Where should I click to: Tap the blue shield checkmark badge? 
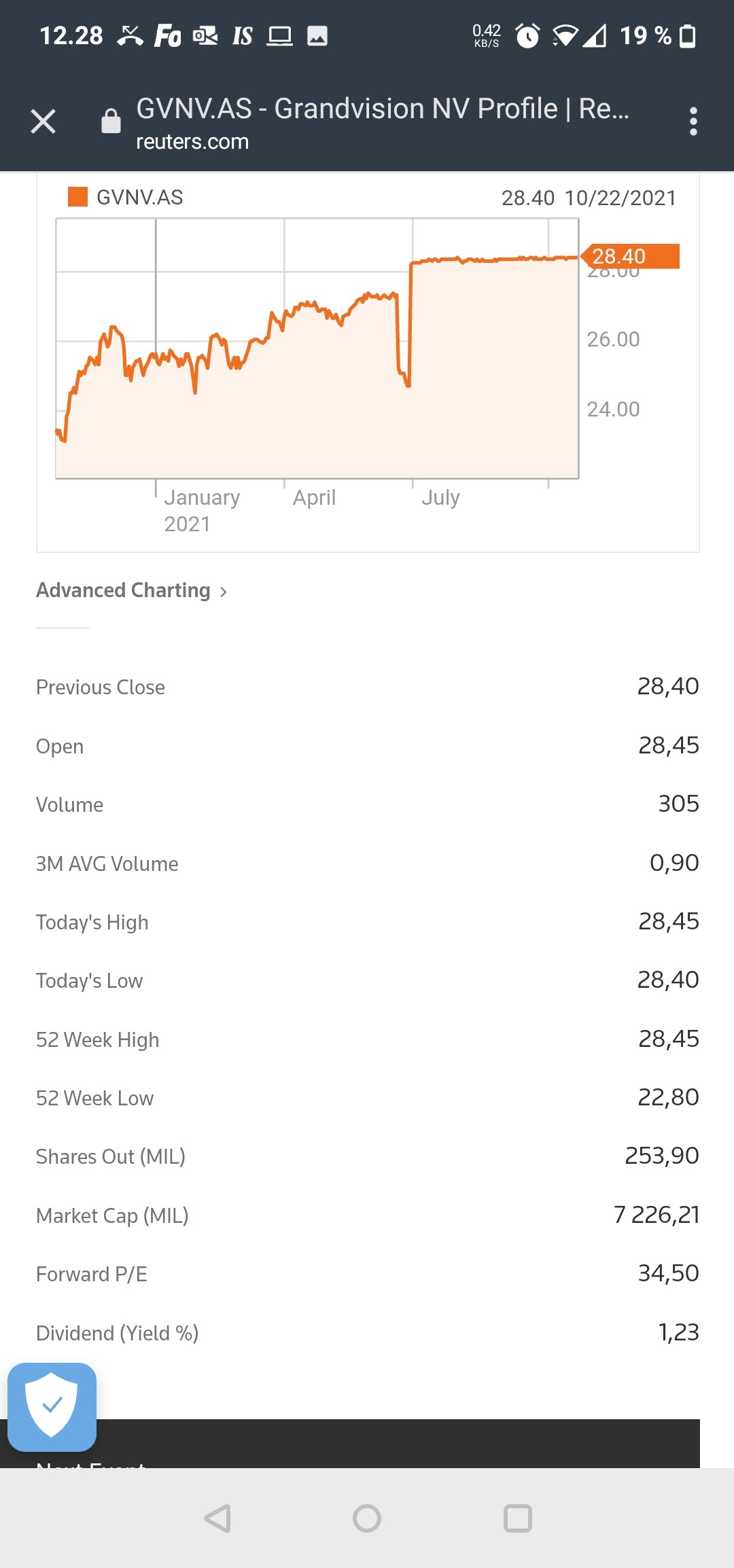click(52, 1406)
